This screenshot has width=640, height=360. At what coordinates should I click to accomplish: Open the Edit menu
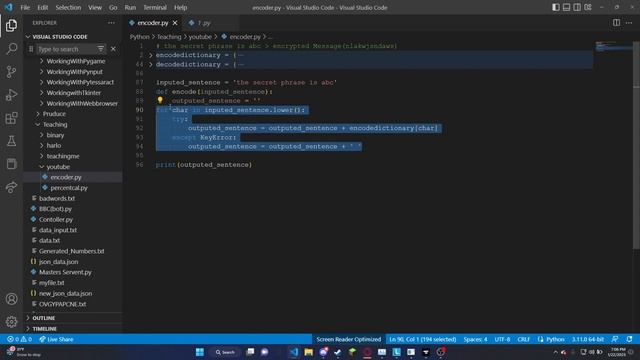pos(42,7)
